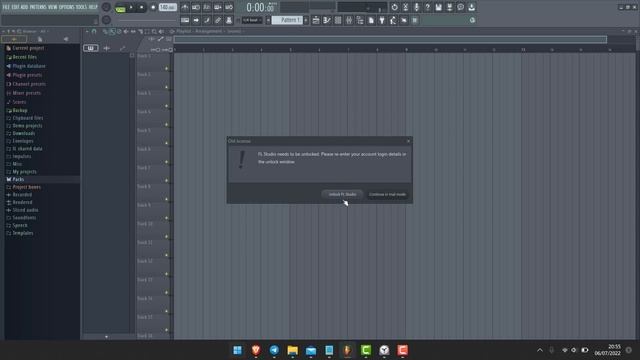
Task: Close the license dialog with X
Action: (x=408, y=141)
